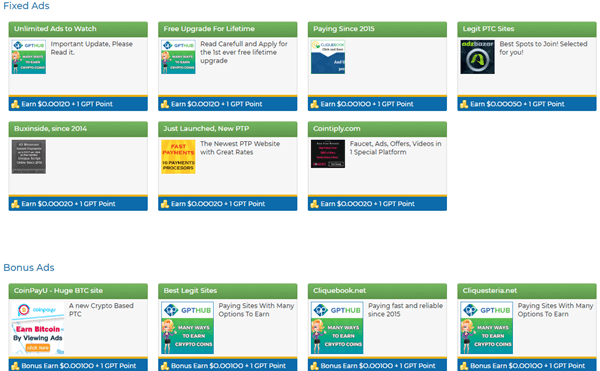Click the 'Best Spots to Join!' description
Image resolution: width=600 pixels, height=371 pixels.
(x=543, y=48)
